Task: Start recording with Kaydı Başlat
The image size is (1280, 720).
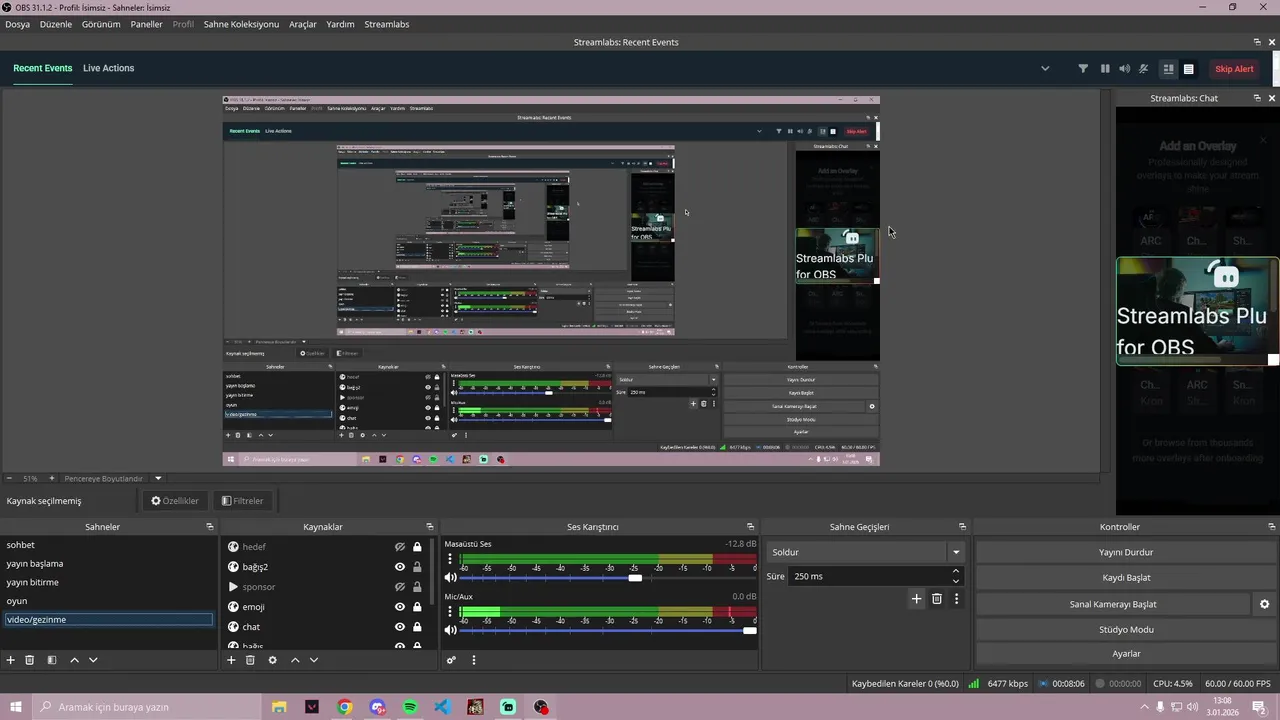Action: 1126,578
